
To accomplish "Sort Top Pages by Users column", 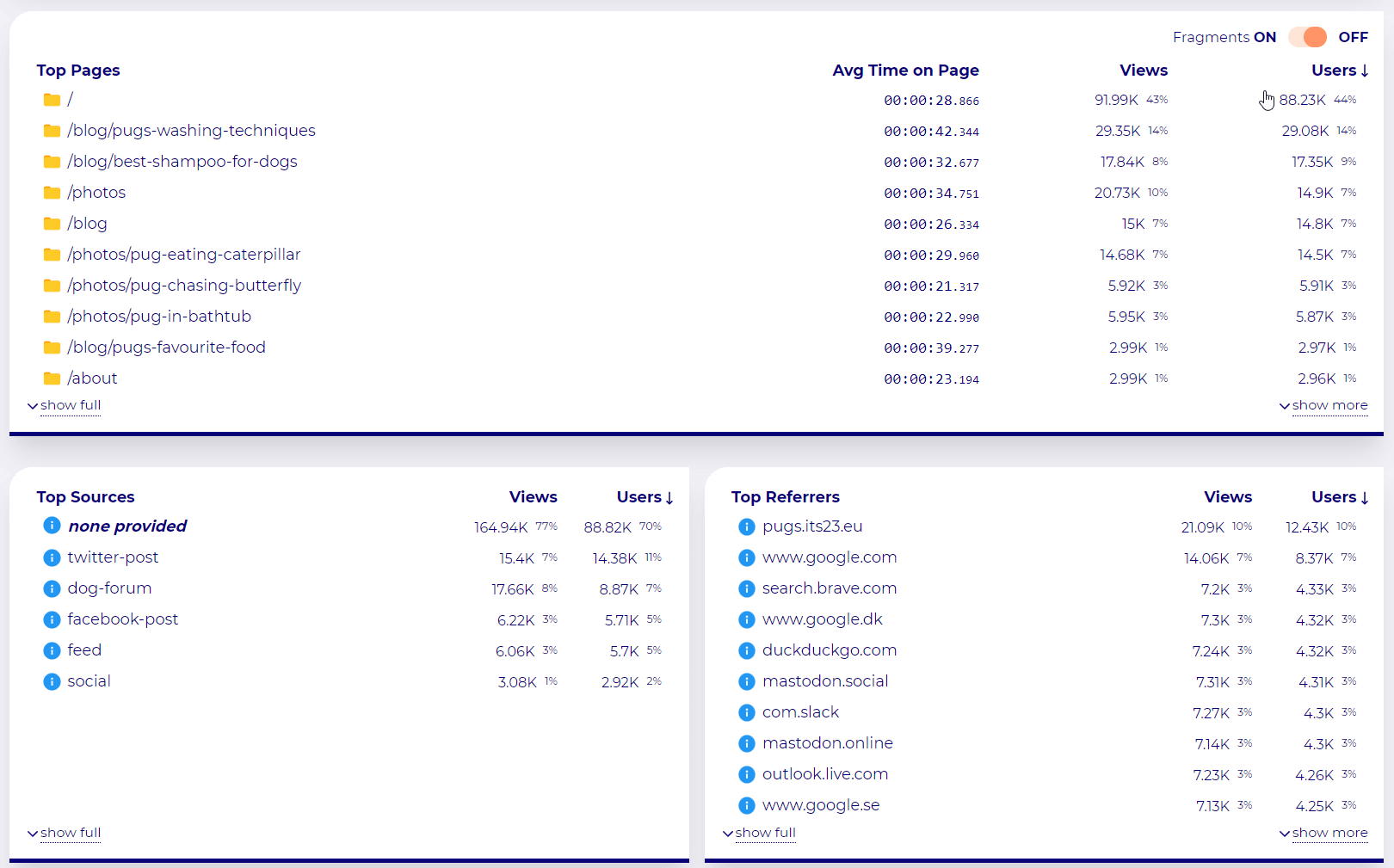I will pyautogui.click(x=1340, y=71).
